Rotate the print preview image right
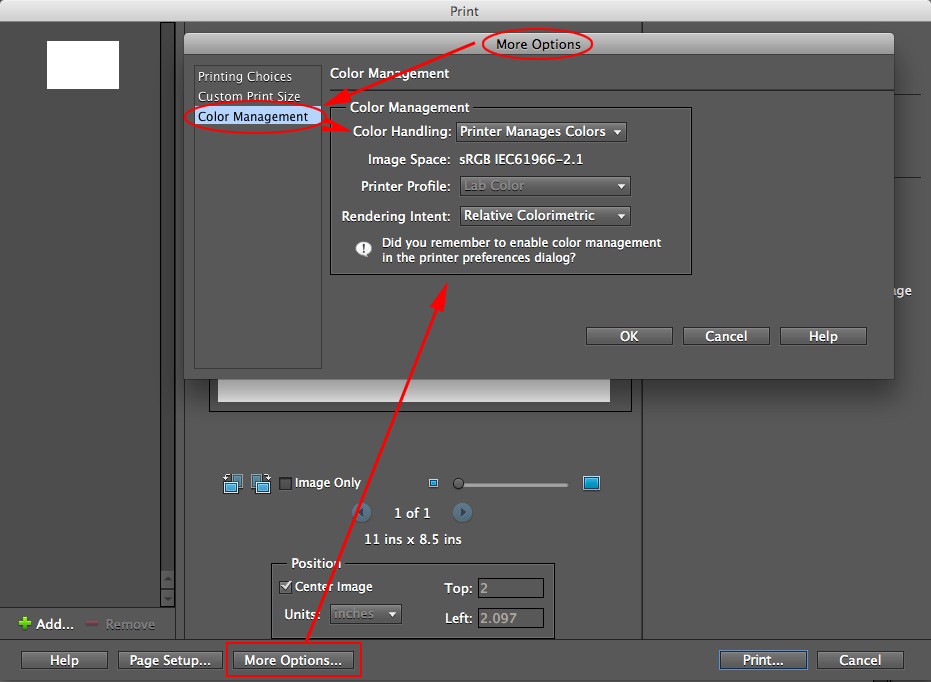931x682 pixels. pyautogui.click(x=262, y=483)
